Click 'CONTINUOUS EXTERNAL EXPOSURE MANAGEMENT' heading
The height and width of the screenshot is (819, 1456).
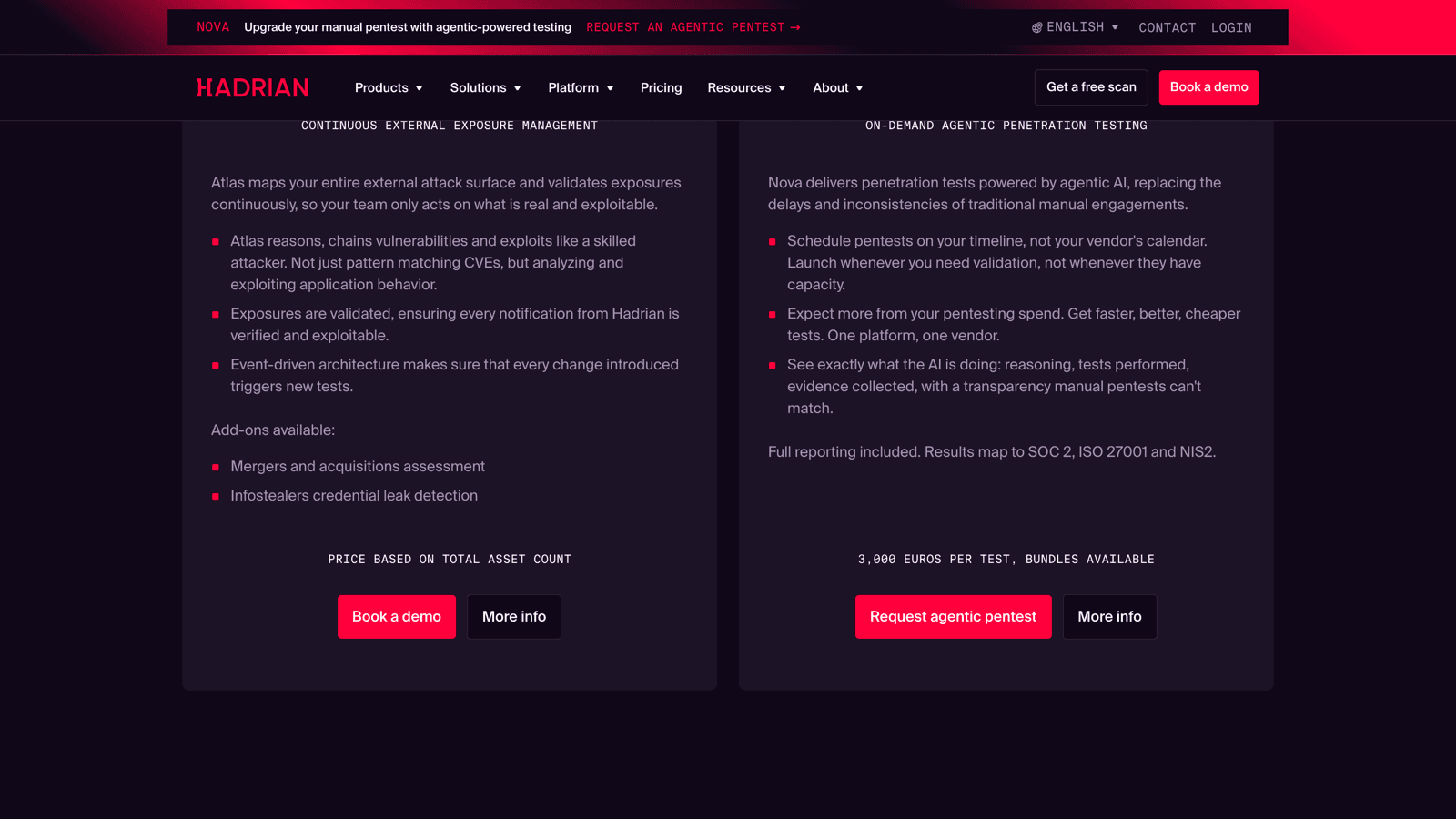tap(450, 126)
